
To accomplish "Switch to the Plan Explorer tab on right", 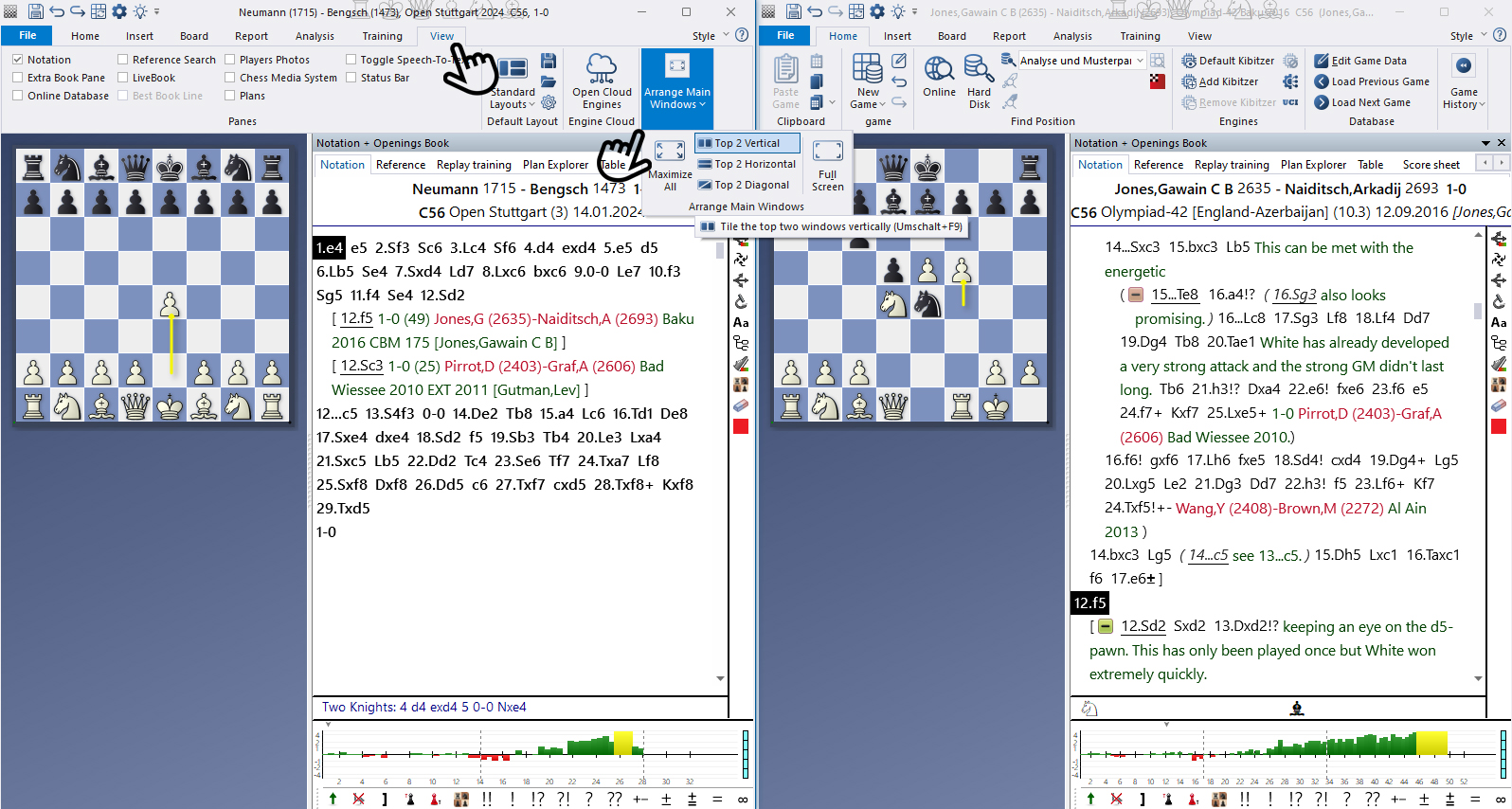I will tap(1313, 165).
